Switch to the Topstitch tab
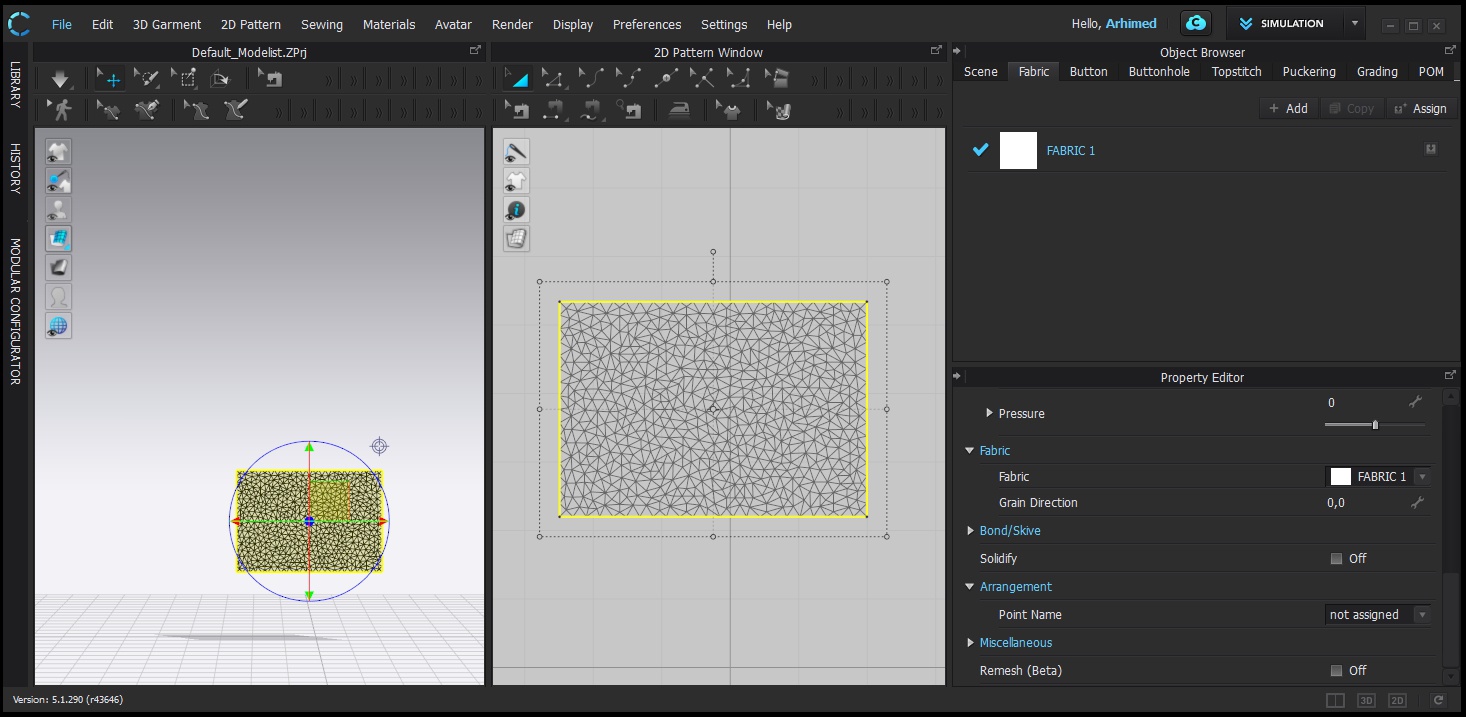The height and width of the screenshot is (717, 1466). pos(1236,72)
